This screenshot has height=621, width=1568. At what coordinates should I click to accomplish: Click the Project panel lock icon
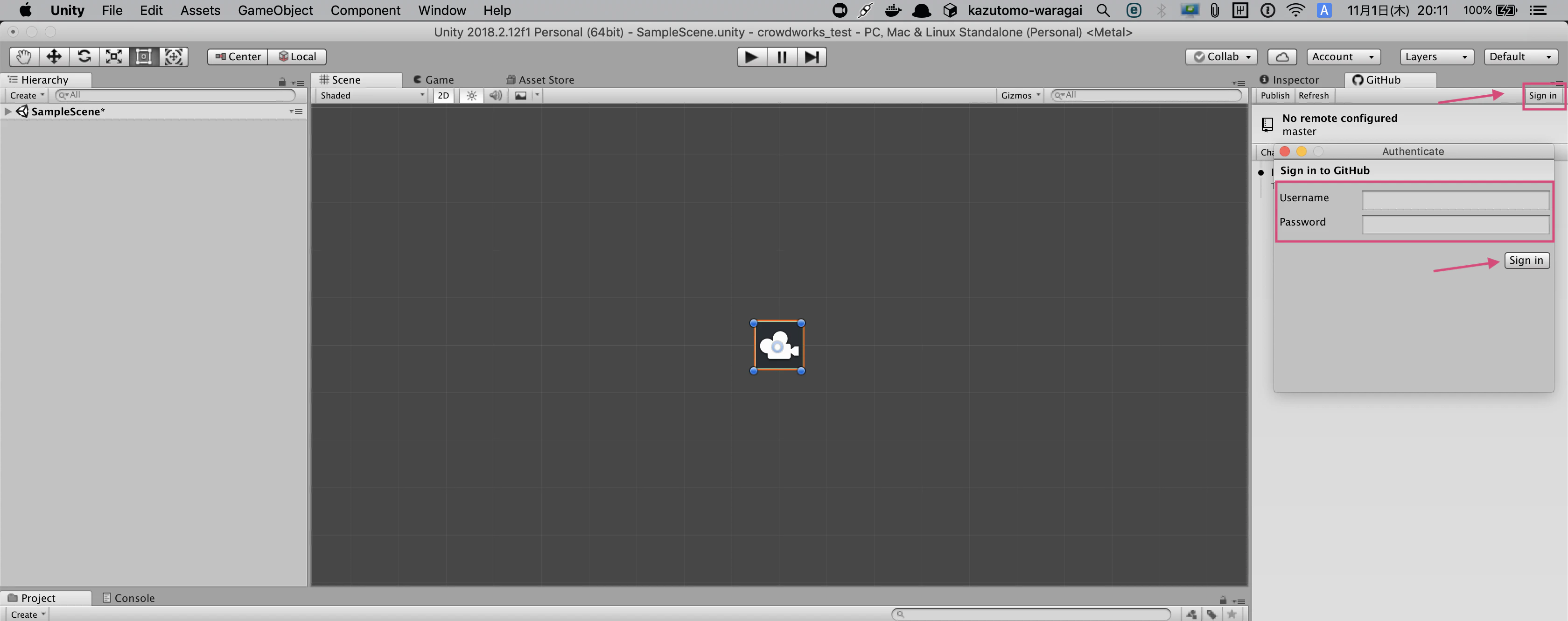(1223, 600)
